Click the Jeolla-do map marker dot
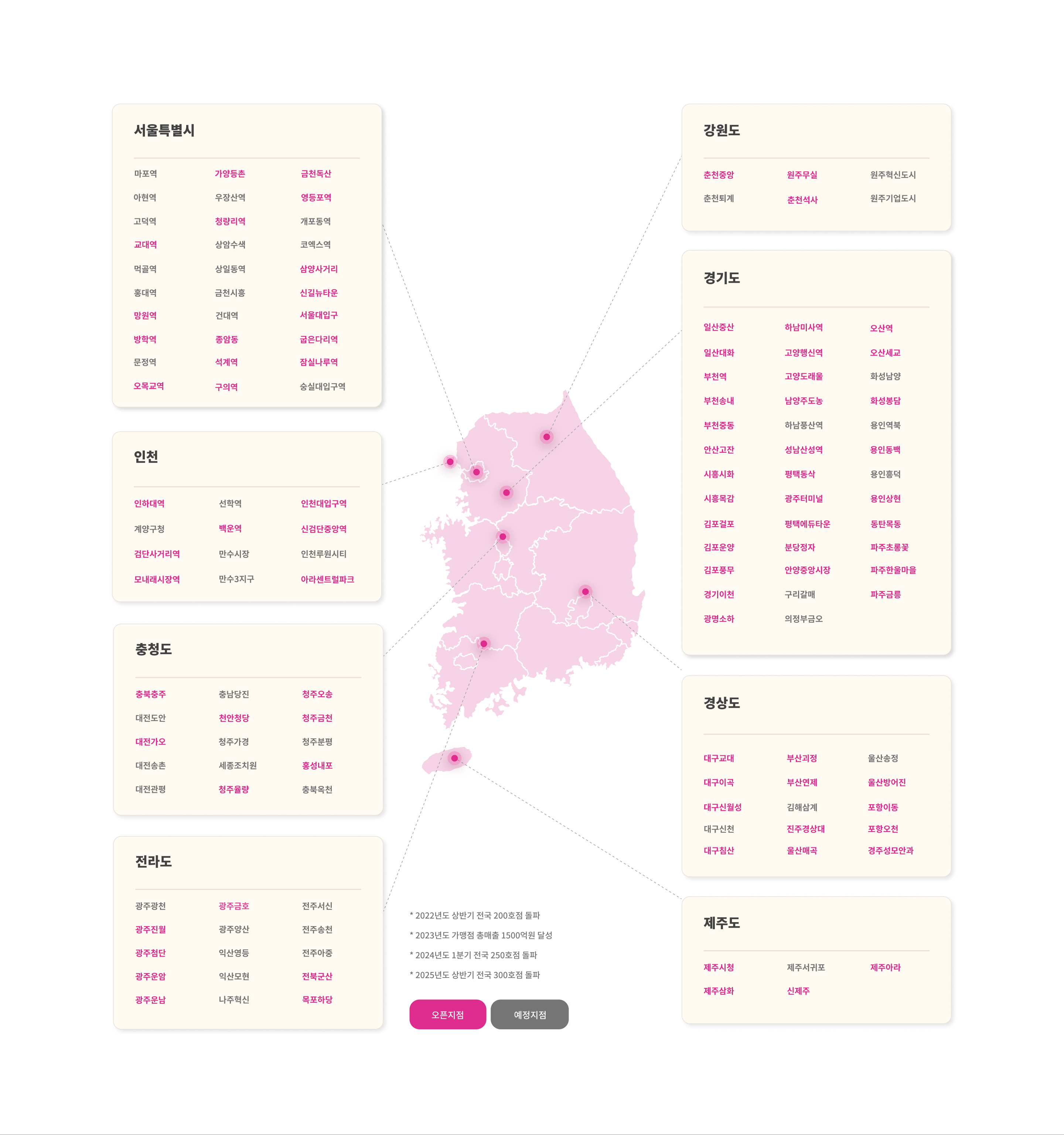Viewport: 1064px width, 1135px height. point(484,643)
